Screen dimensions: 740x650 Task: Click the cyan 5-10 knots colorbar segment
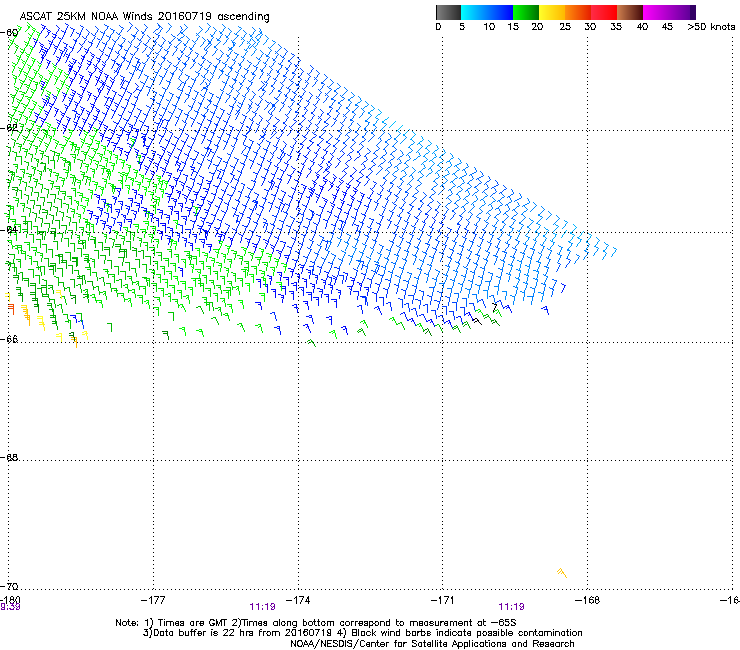pos(474,12)
